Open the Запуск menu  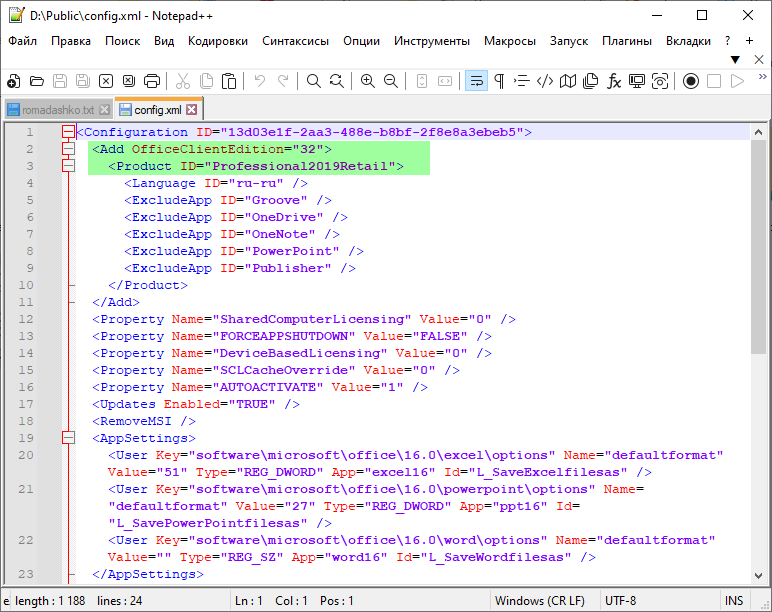[569, 41]
